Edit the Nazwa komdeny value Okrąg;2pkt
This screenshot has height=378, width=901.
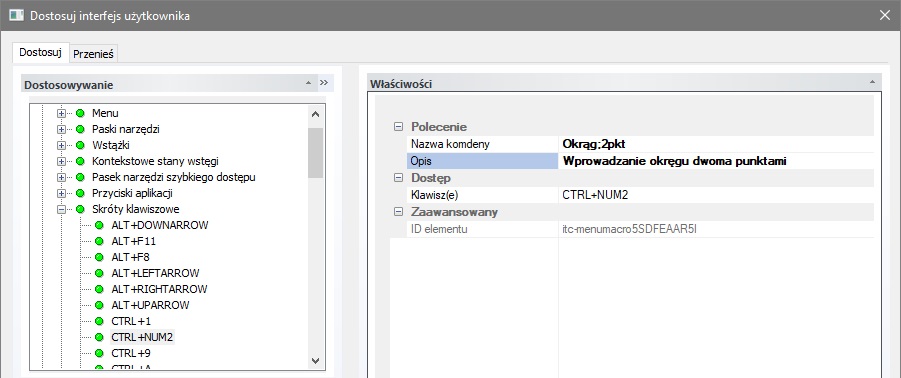(716, 144)
